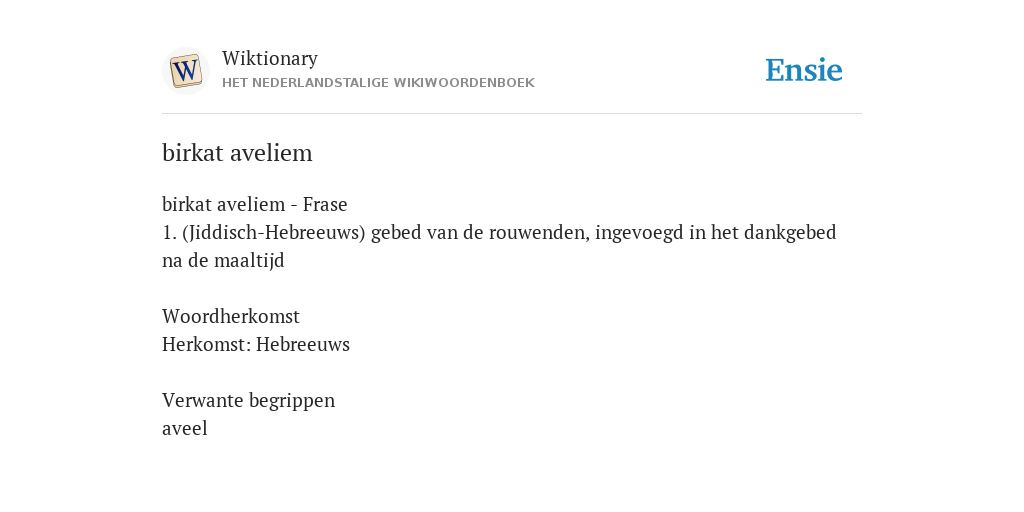Click the Wiktionary W logo icon

click(185, 71)
